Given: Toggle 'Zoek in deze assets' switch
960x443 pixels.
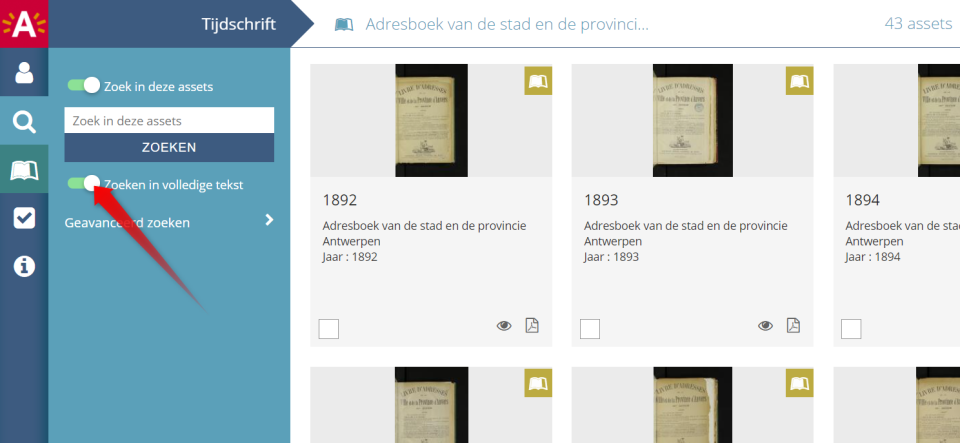Looking at the screenshot, I should pyautogui.click(x=83, y=86).
